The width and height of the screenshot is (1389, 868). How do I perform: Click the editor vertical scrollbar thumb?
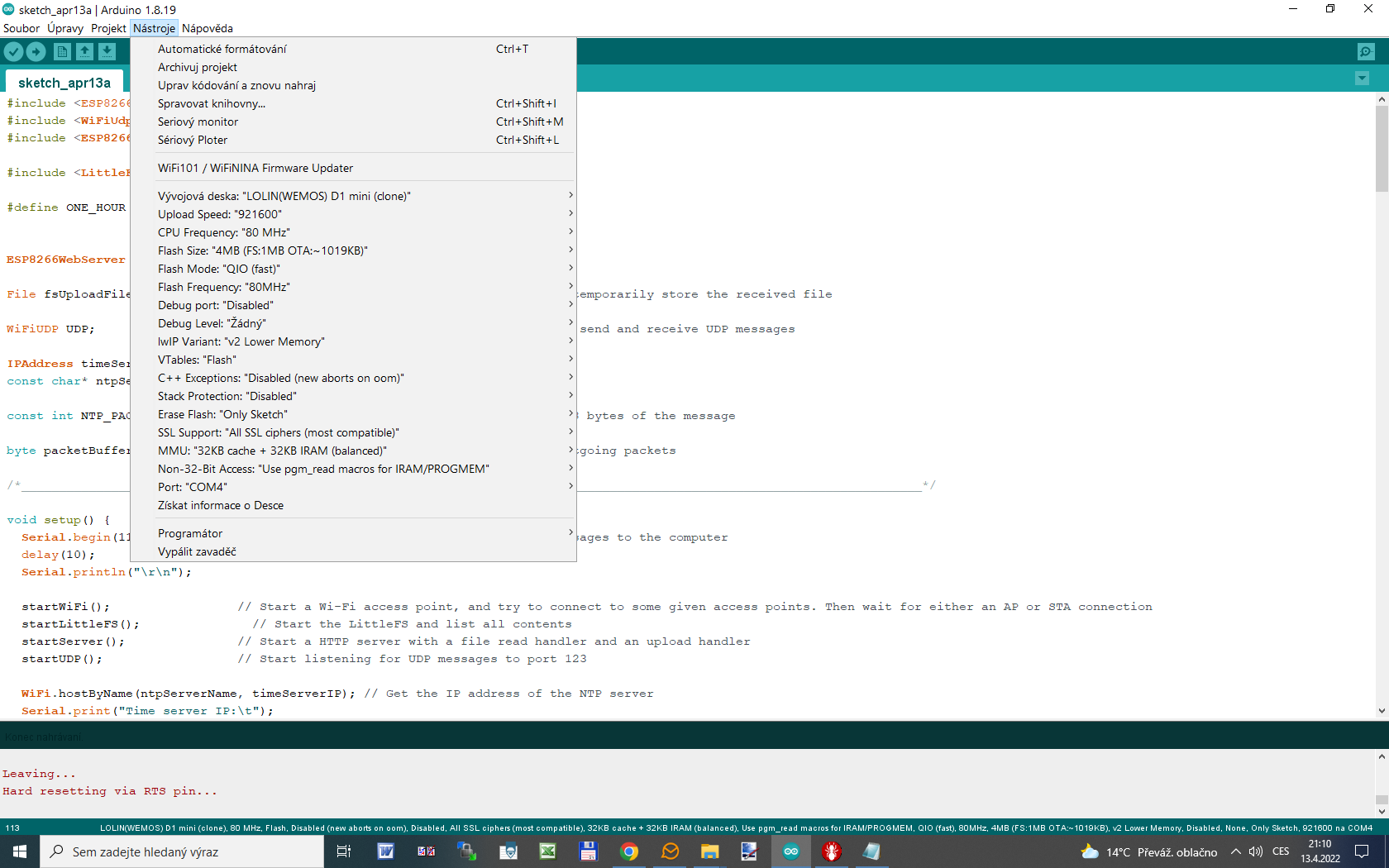(x=1382, y=149)
